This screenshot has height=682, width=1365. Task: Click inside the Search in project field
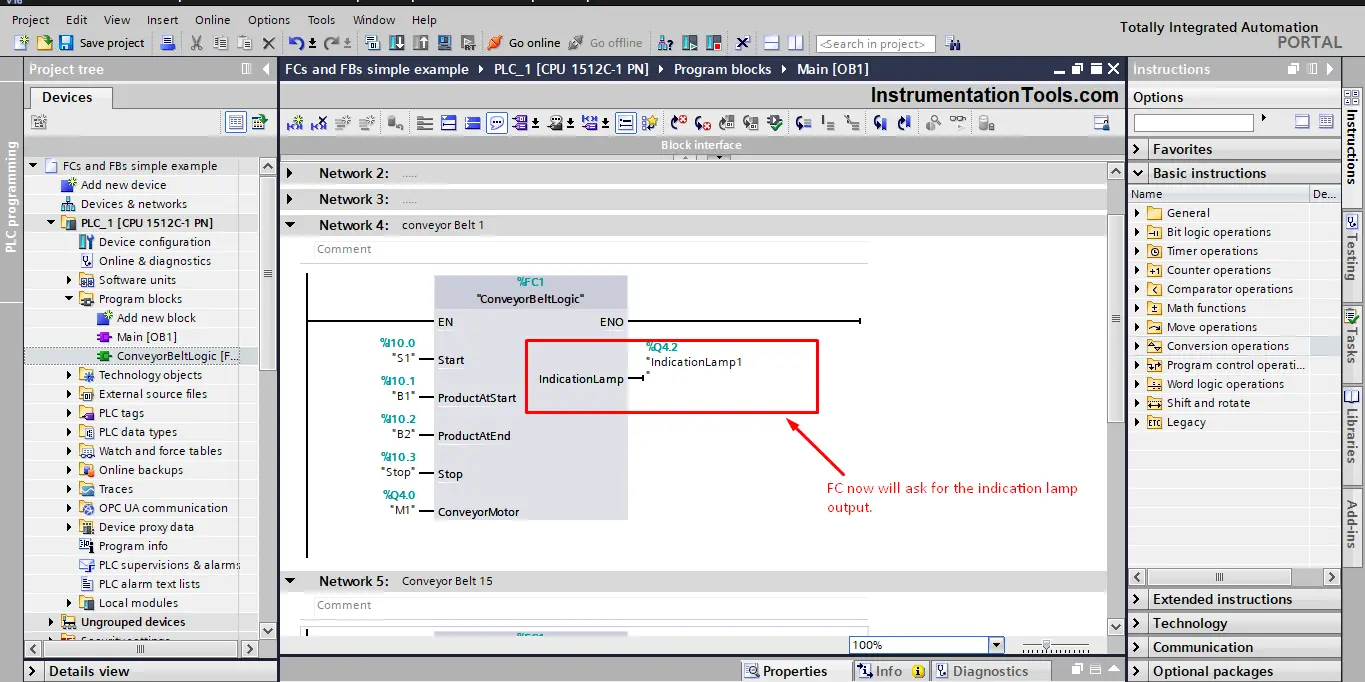pos(875,44)
